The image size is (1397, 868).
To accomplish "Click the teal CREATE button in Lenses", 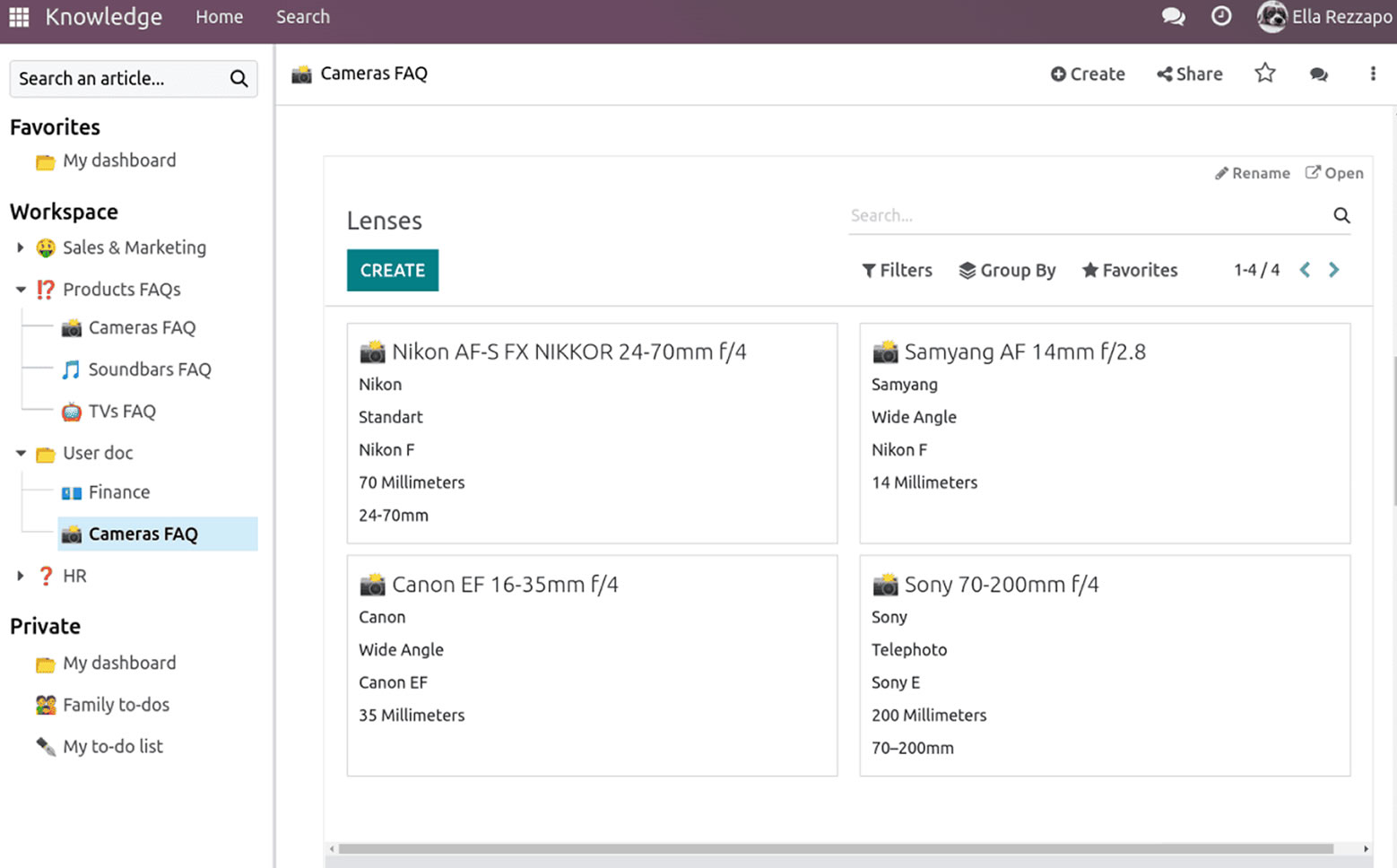I will coord(393,270).
